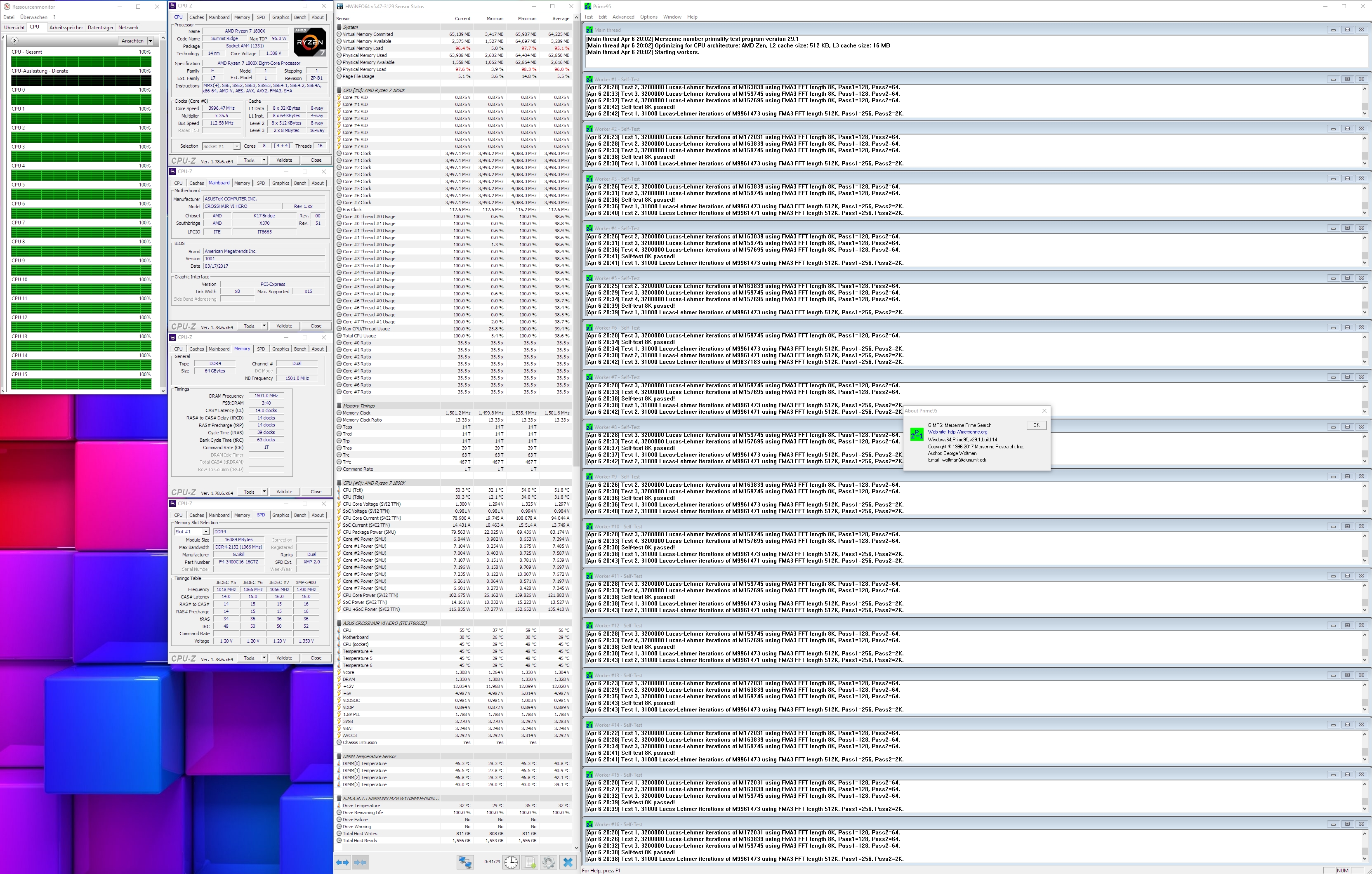This screenshot has height=874, width=1372.
Task: Click Average column header in HWiNFO
Action: (561, 19)
